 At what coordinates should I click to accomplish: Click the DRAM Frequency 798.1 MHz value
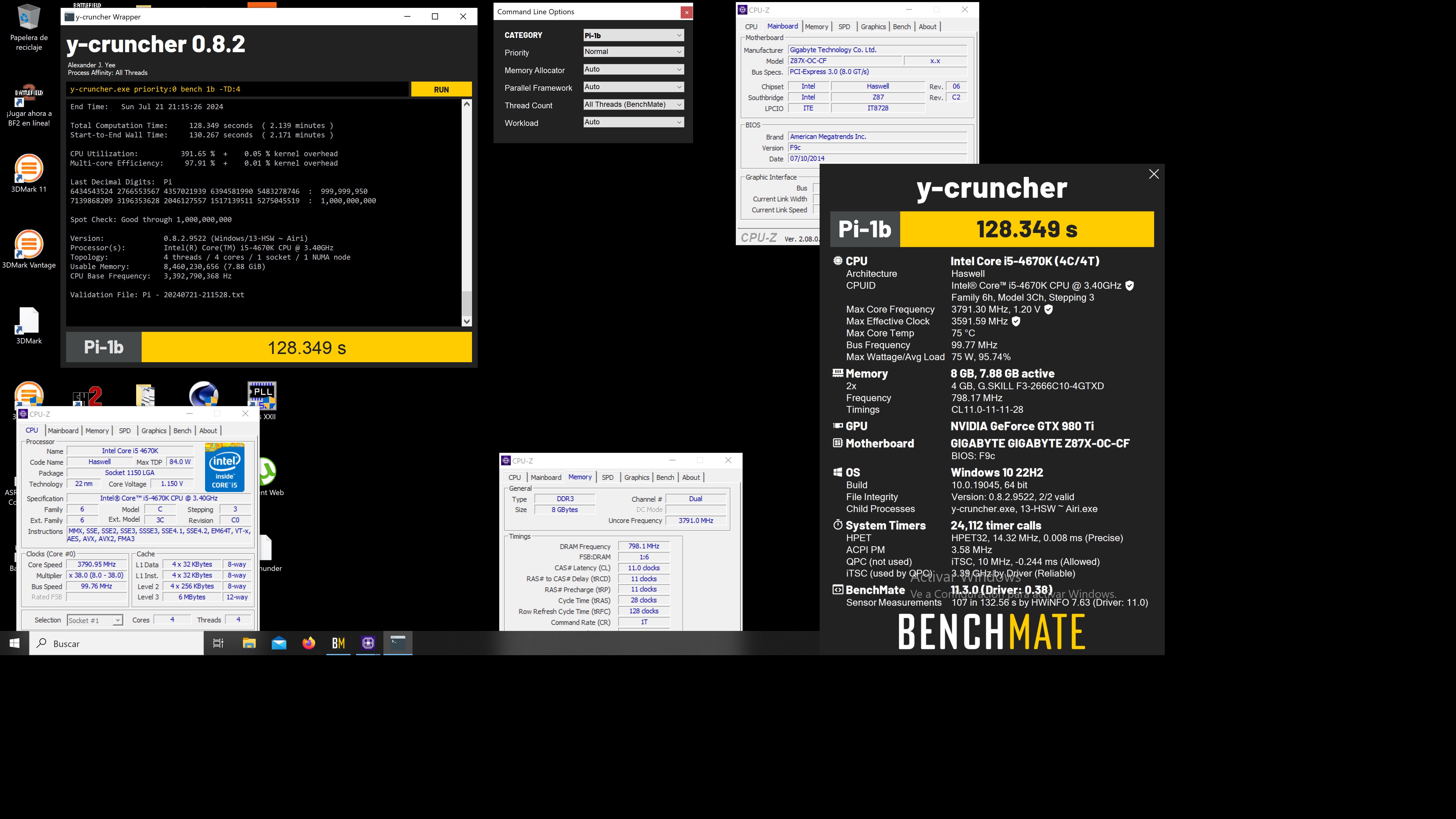pyautogui.click(x=644, y=546)
